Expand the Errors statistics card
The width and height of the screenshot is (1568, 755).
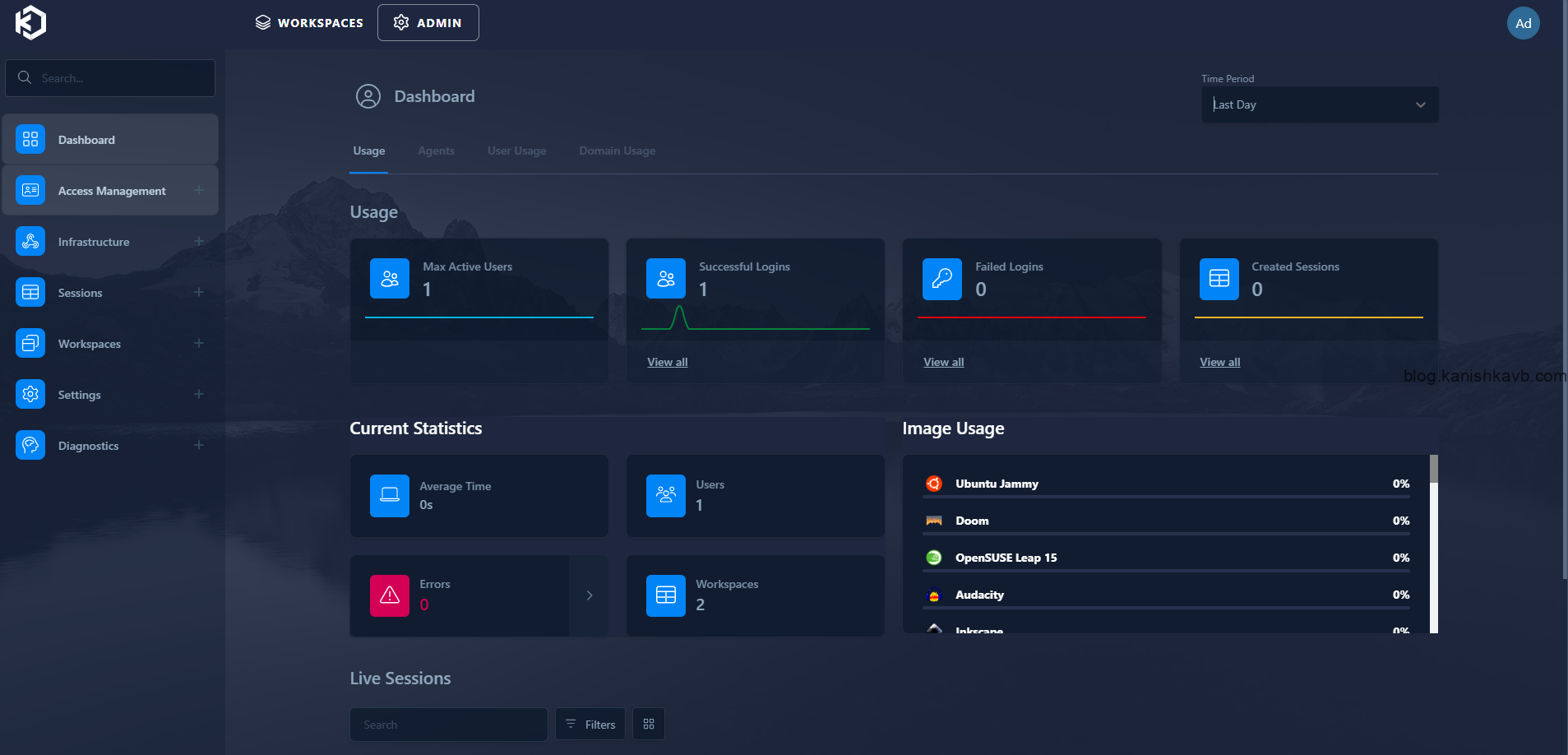(x=589, y=595)
